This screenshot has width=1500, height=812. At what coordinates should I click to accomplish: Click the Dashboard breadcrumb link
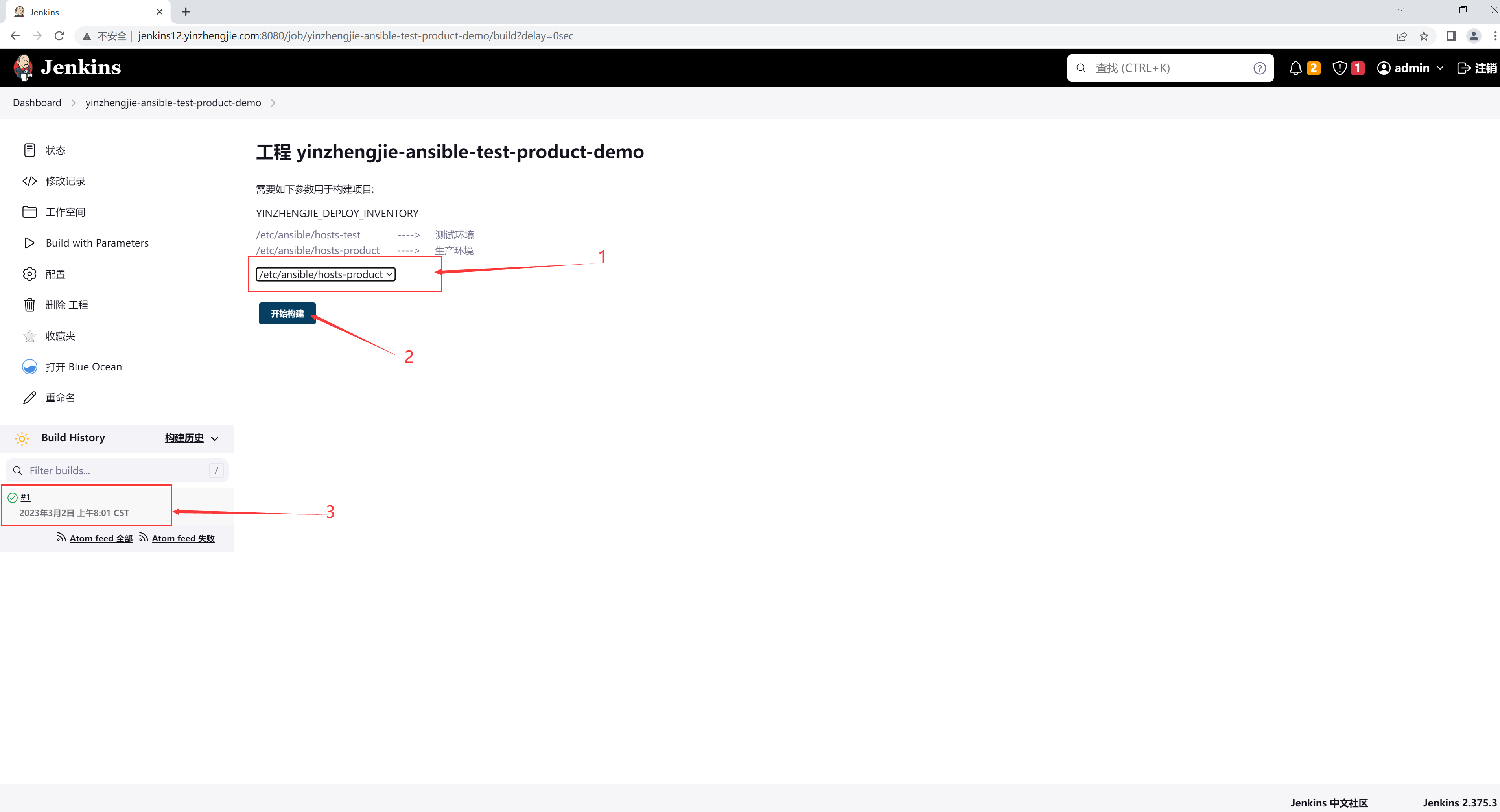tap(37, 103)
